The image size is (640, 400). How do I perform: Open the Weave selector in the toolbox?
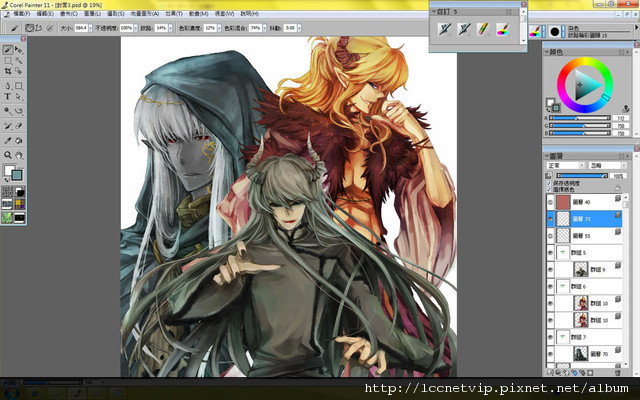pos(20,204)
